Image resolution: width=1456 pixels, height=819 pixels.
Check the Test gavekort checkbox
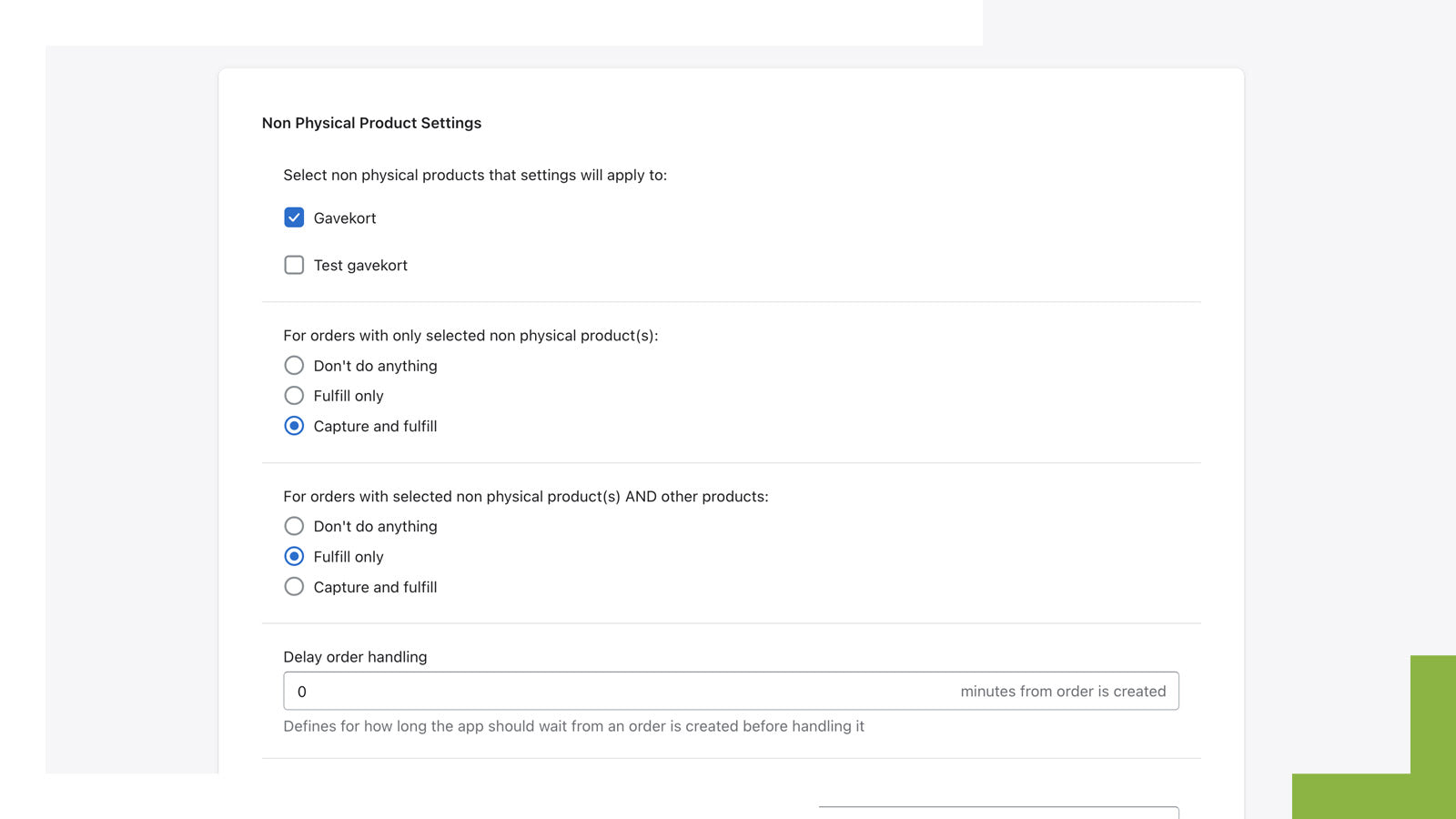[x=294, y=265]
